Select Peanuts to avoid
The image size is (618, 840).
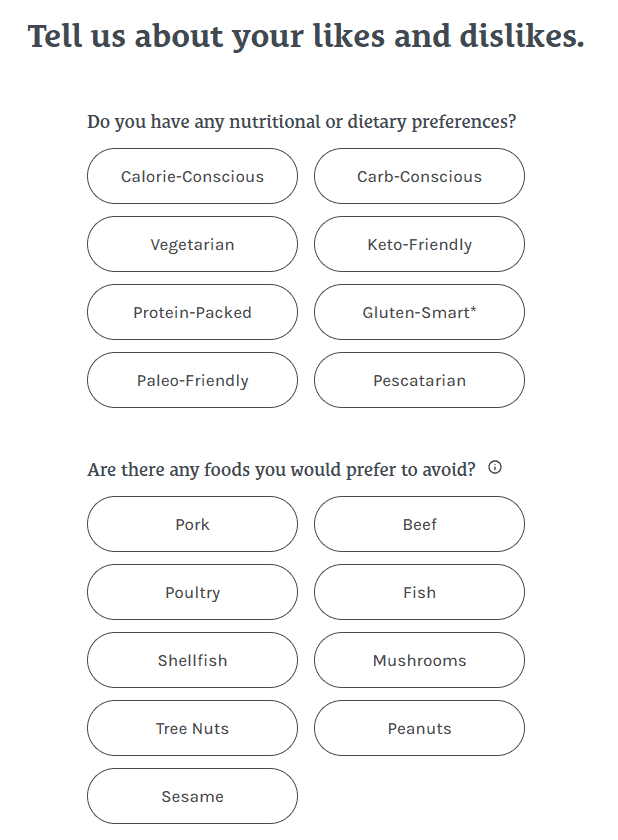click(x=419, y=729)
